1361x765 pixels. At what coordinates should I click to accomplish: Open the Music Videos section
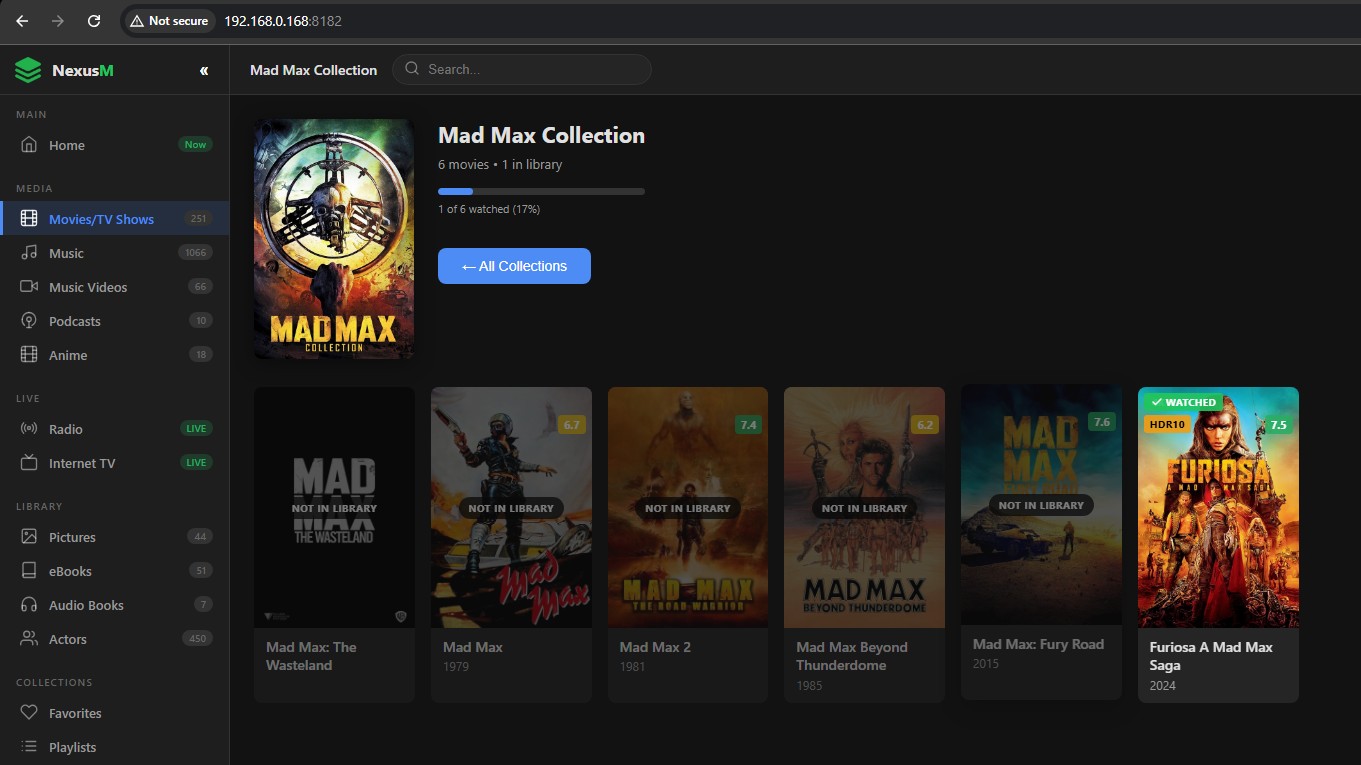tap(89, 287)
